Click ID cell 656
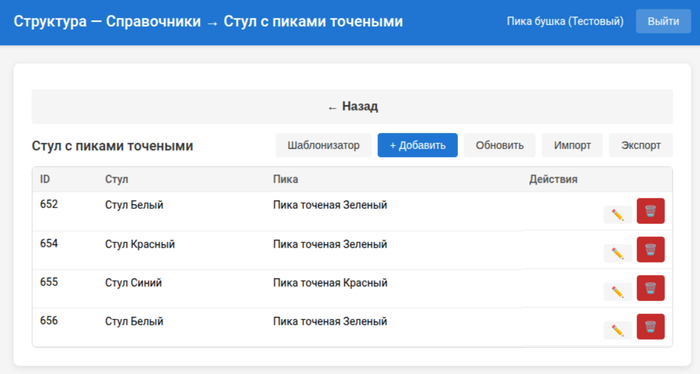The width and height of the screenshot is (700, 374). pyautogui.click(x=49, y=320)
